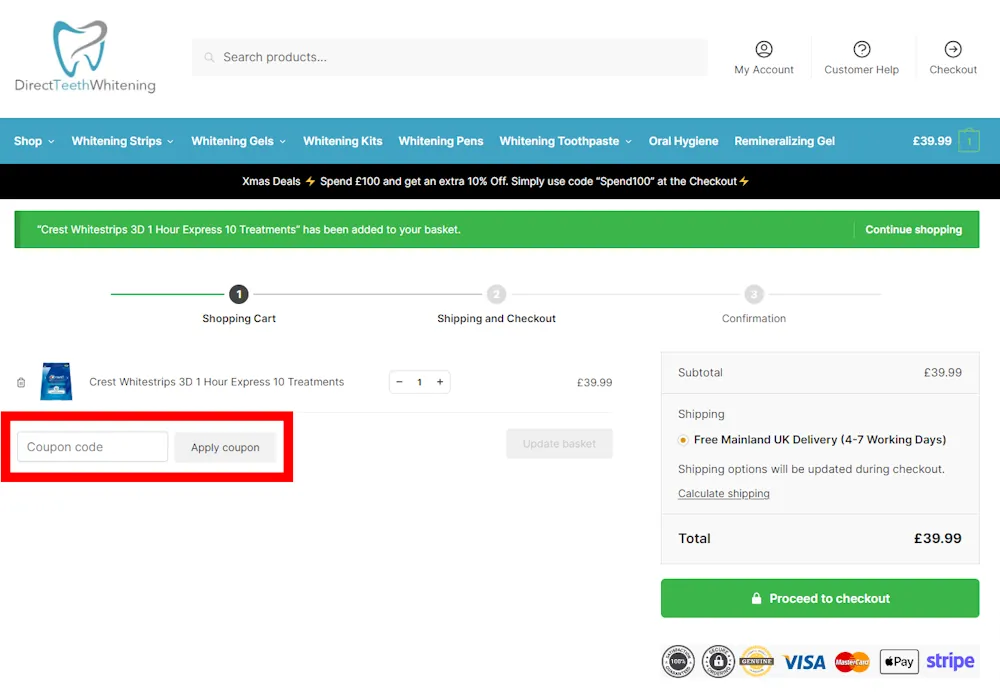Screen dimensions: 1000x700
Task: Decrease quantity with minus button
Action: click(399, 382)
